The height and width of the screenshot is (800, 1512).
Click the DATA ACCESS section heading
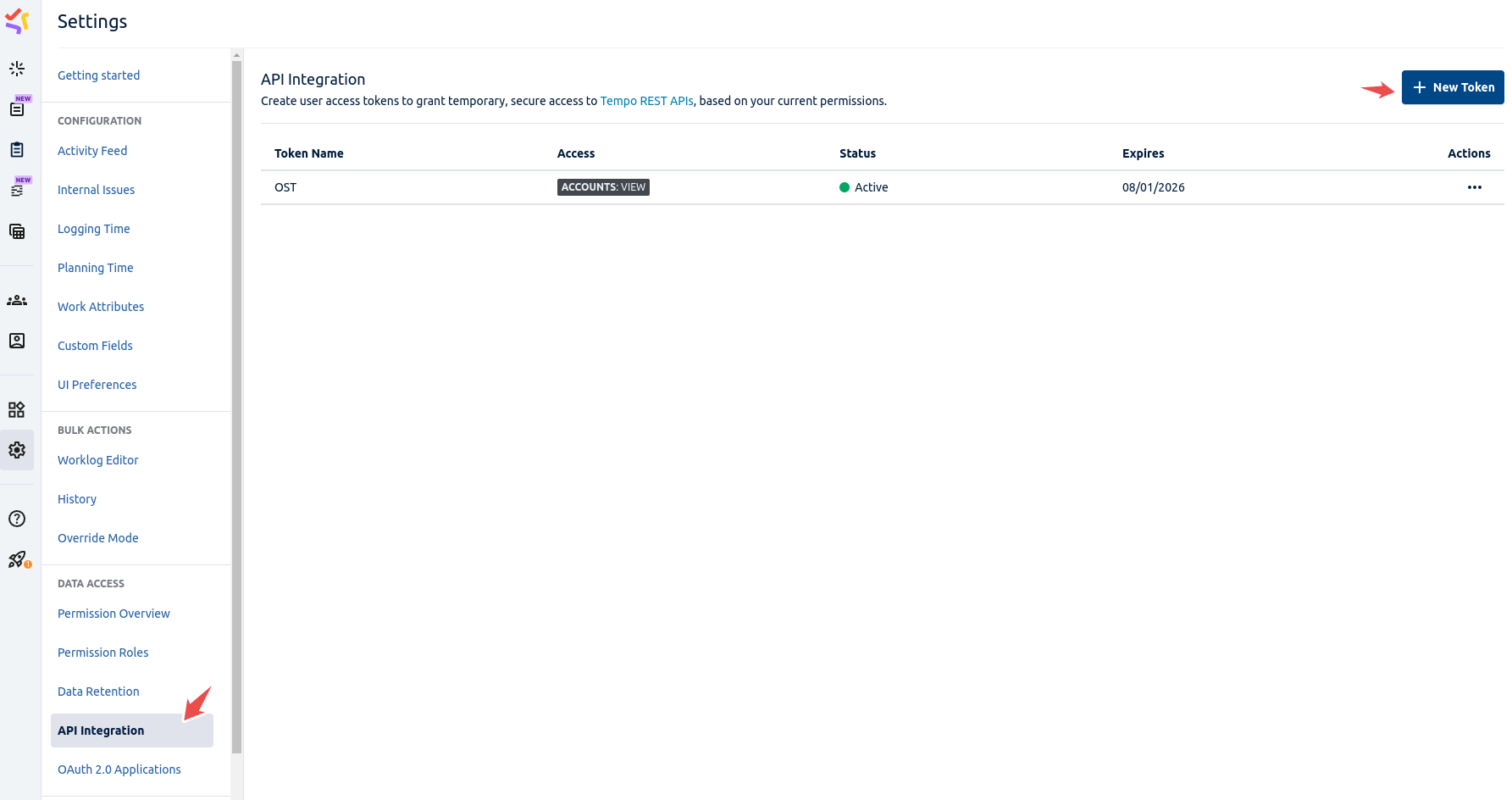91,584
